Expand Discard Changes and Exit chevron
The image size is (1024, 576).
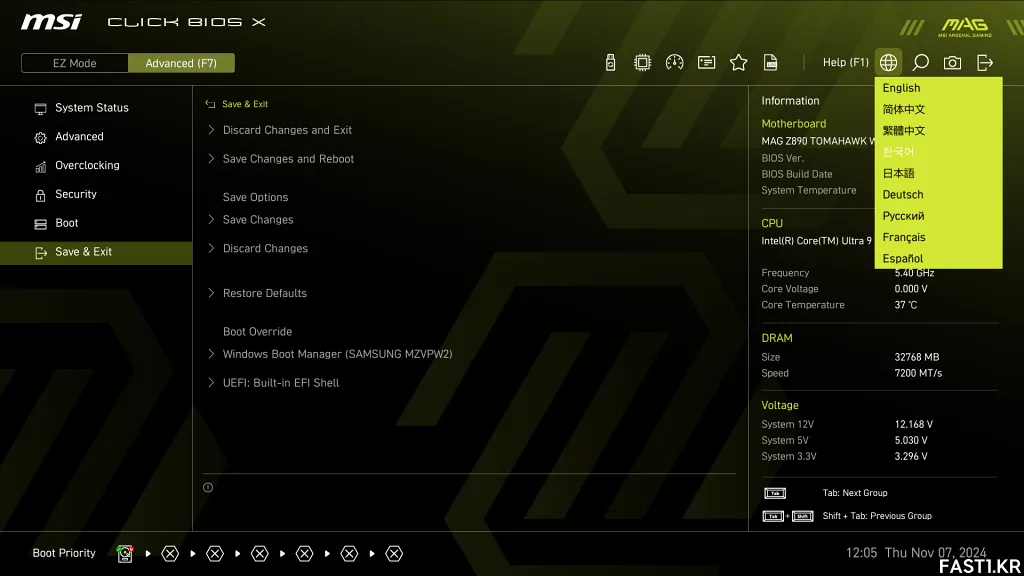coord(211,130)
